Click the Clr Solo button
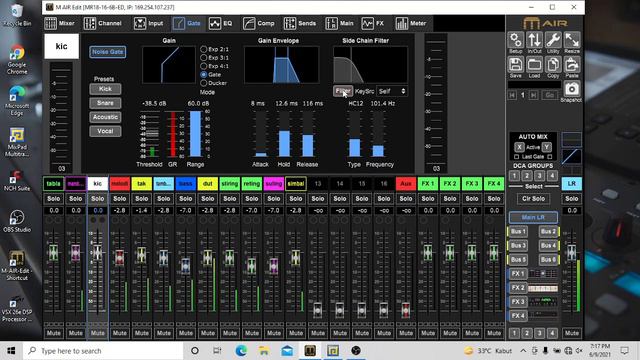The height and width of the screenshot is (360, 640). coord(533,199)
